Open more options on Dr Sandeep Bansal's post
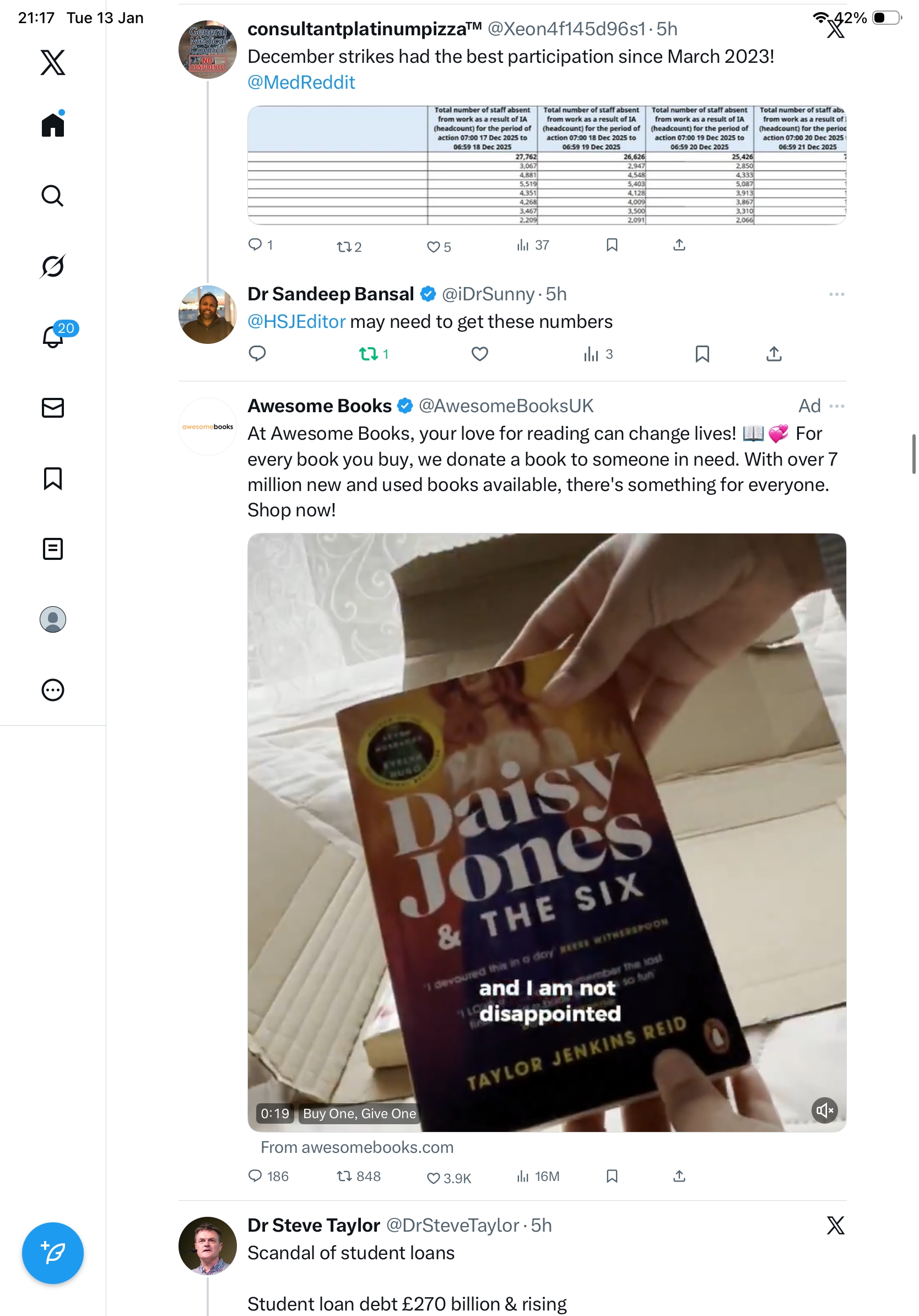 [x=836, y=294]
